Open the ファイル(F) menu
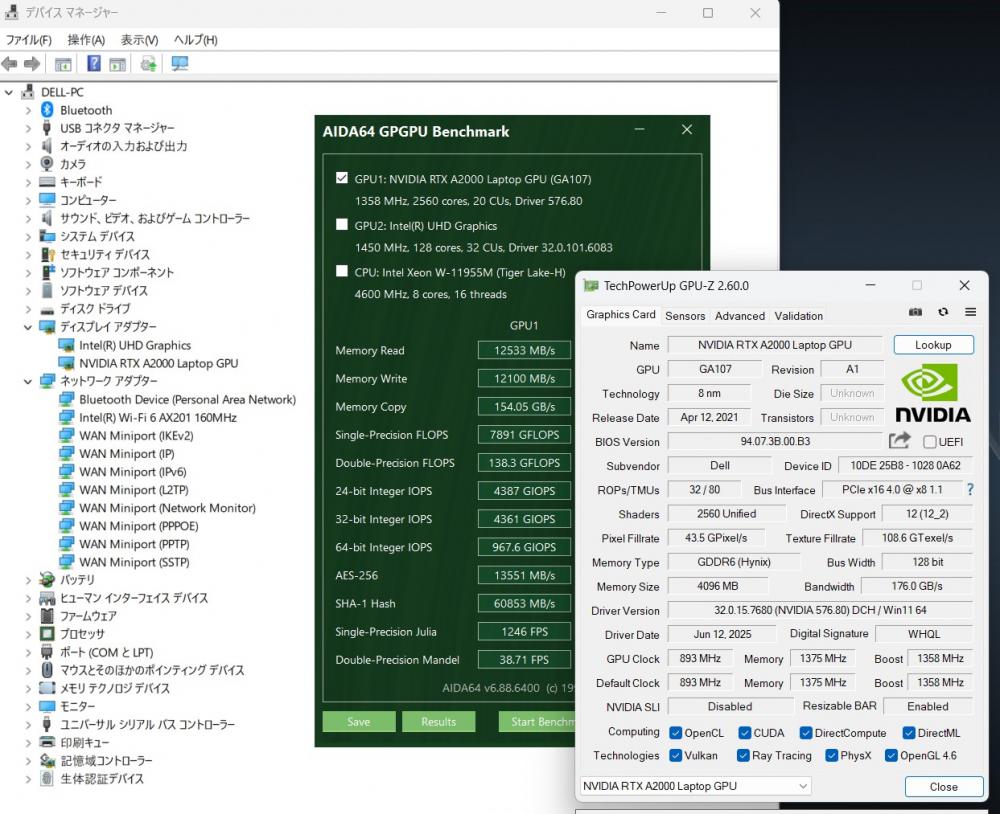 [x=29, y=40]
